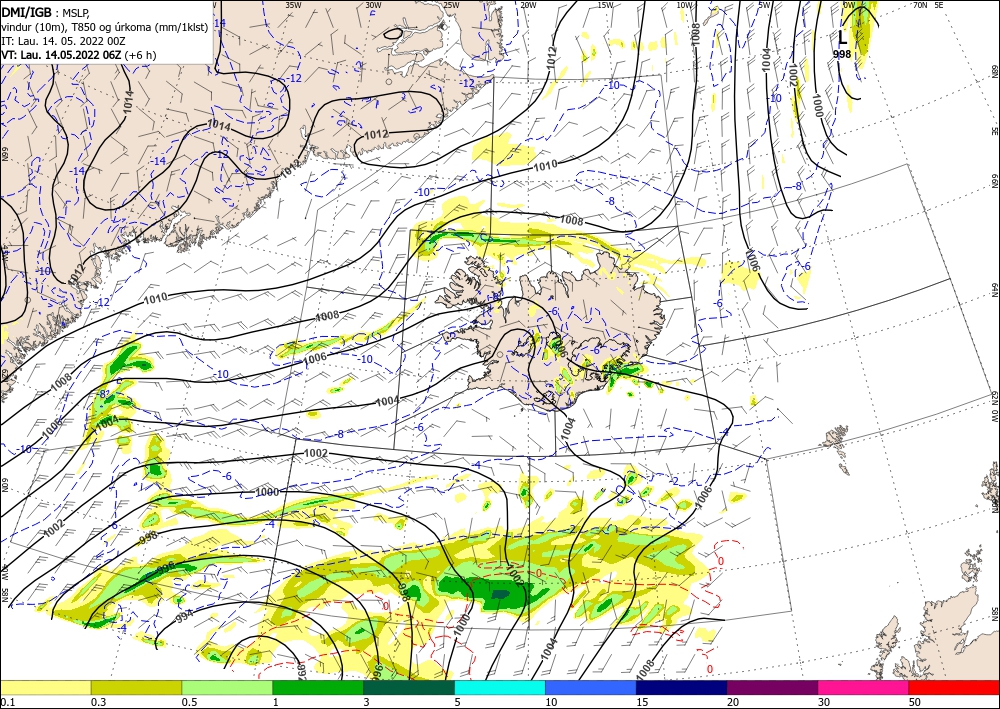Click the 998 value beneath the L marker

[x=842, y=55]
